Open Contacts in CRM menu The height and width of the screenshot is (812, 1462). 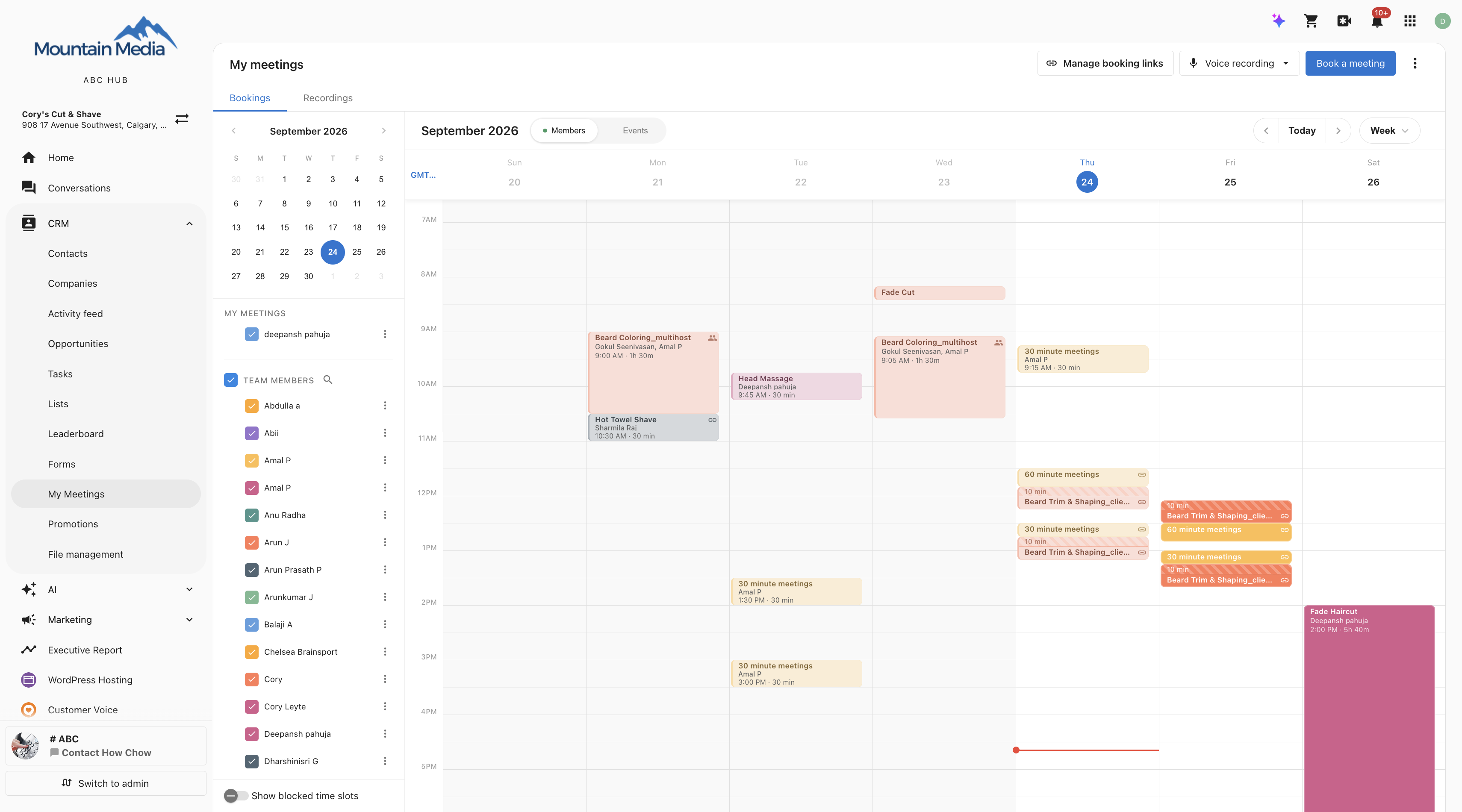[68, 254]
